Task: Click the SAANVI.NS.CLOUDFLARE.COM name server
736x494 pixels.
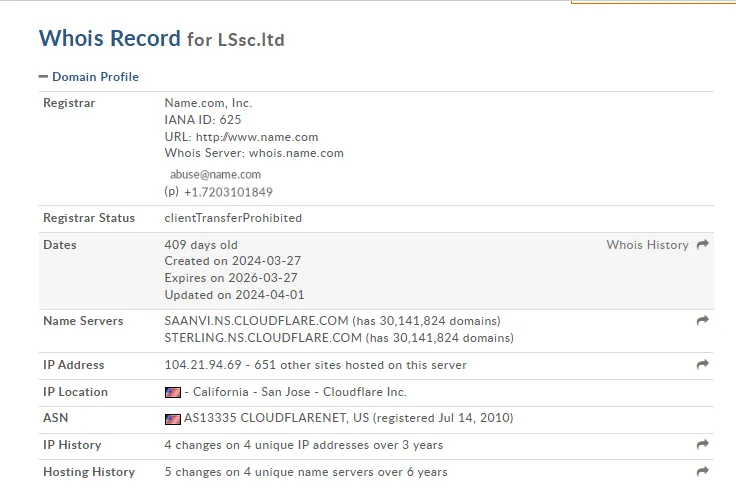Action: pos(257,321)
